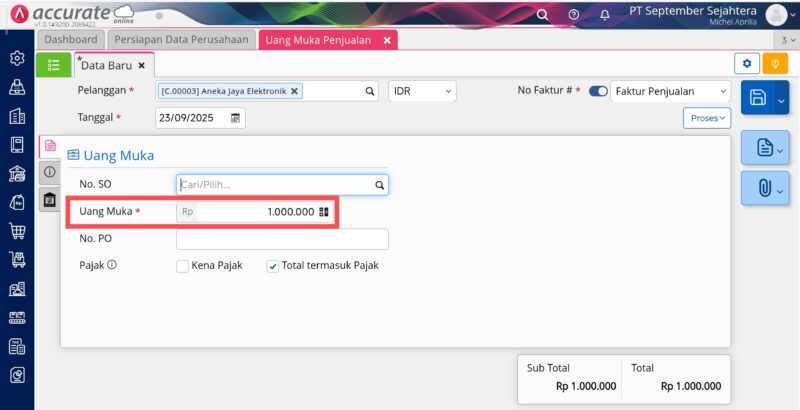Viewport: 800px width, 410px height.
Task: Open the calendar picker for Tanggal
Action: click(235, 118)
